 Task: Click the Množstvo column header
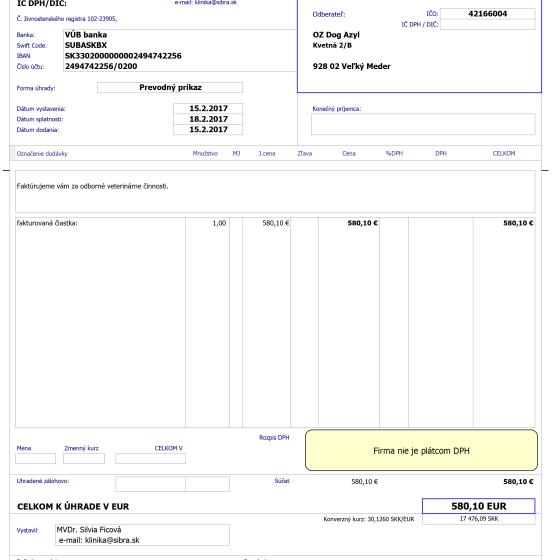click(x=205, y=154)
